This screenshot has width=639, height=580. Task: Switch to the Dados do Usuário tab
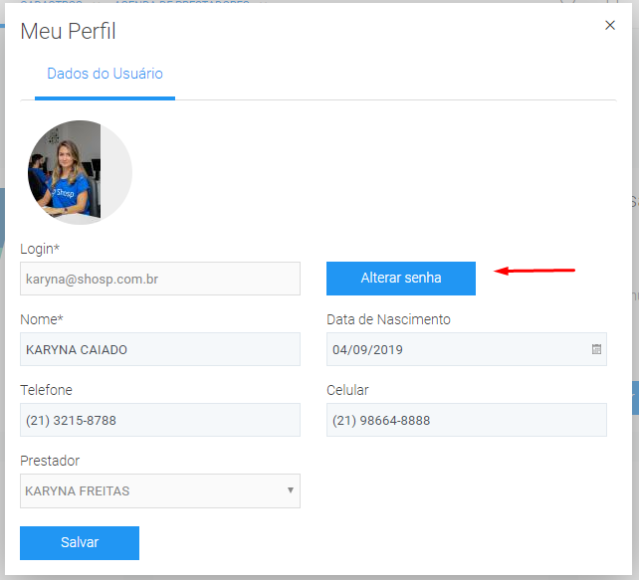[x=105, y=74]
